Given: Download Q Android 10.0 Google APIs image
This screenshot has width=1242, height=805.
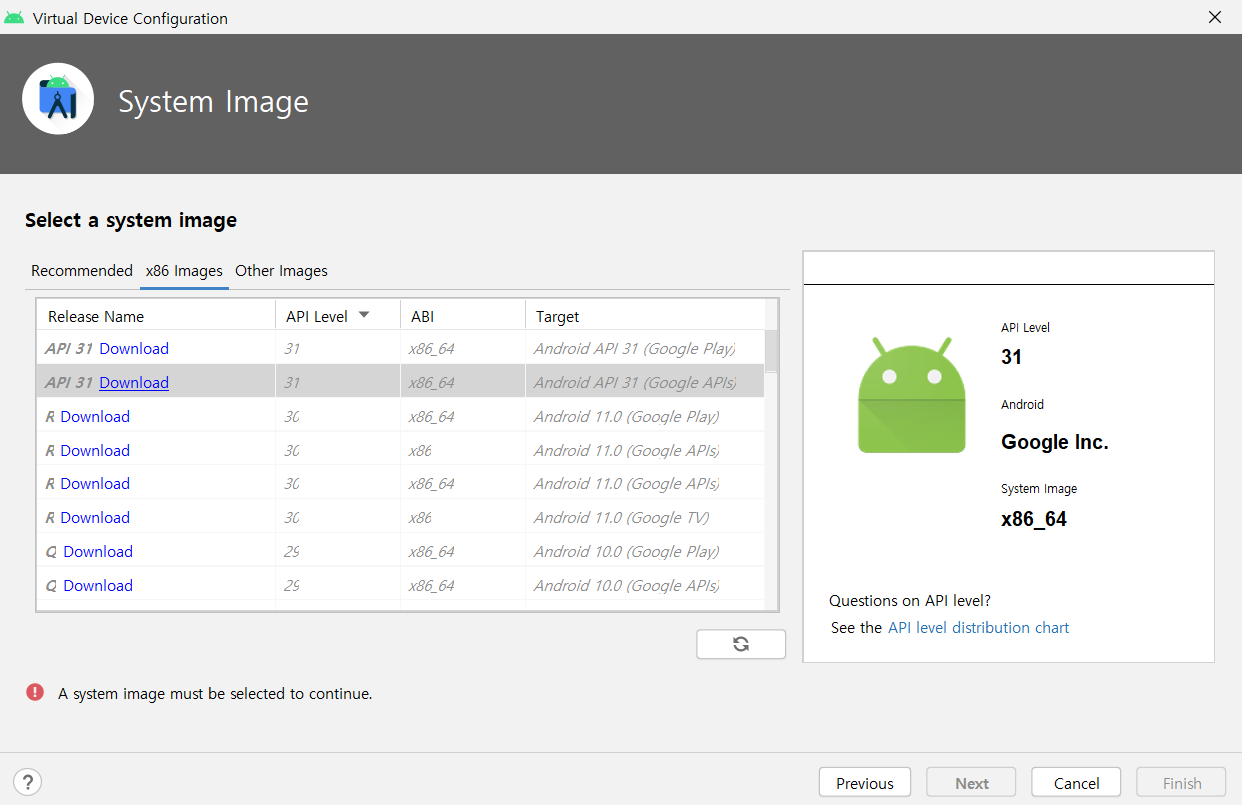Looking at the screenshot, I should [x=98, y=585].
